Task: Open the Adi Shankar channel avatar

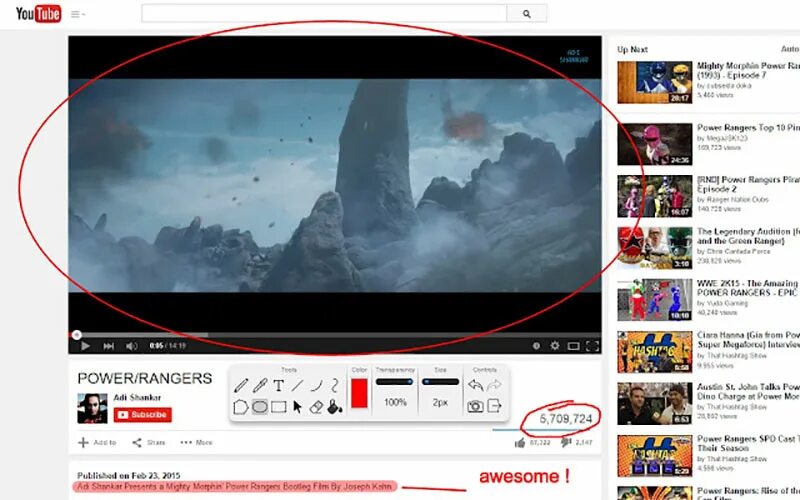Action: 92,408
